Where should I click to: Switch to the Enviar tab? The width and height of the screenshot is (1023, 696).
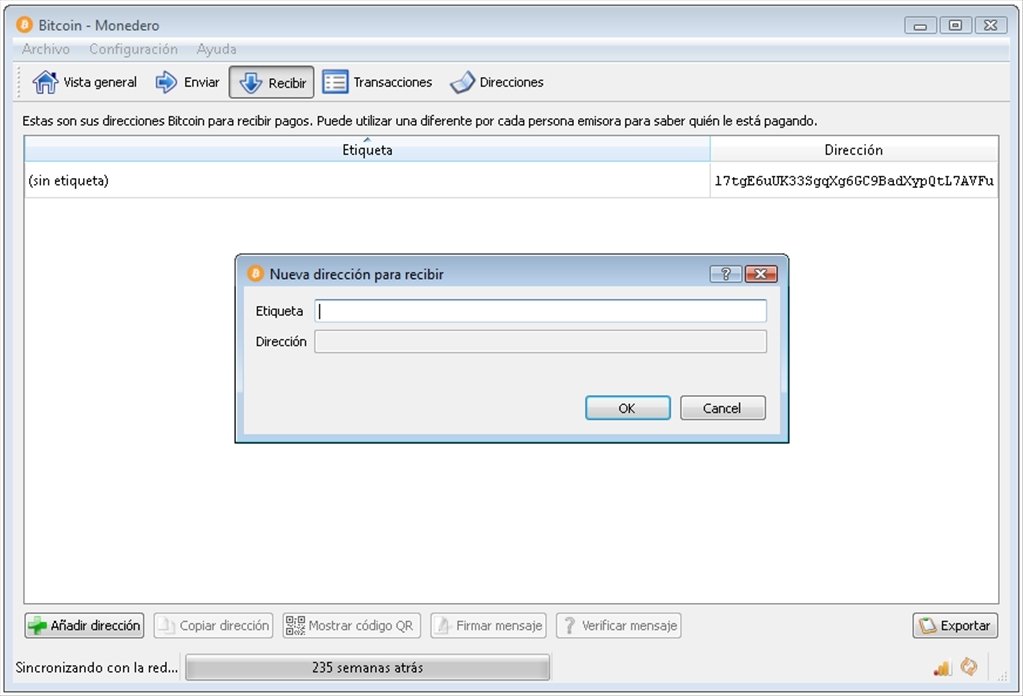pos(187,82)
